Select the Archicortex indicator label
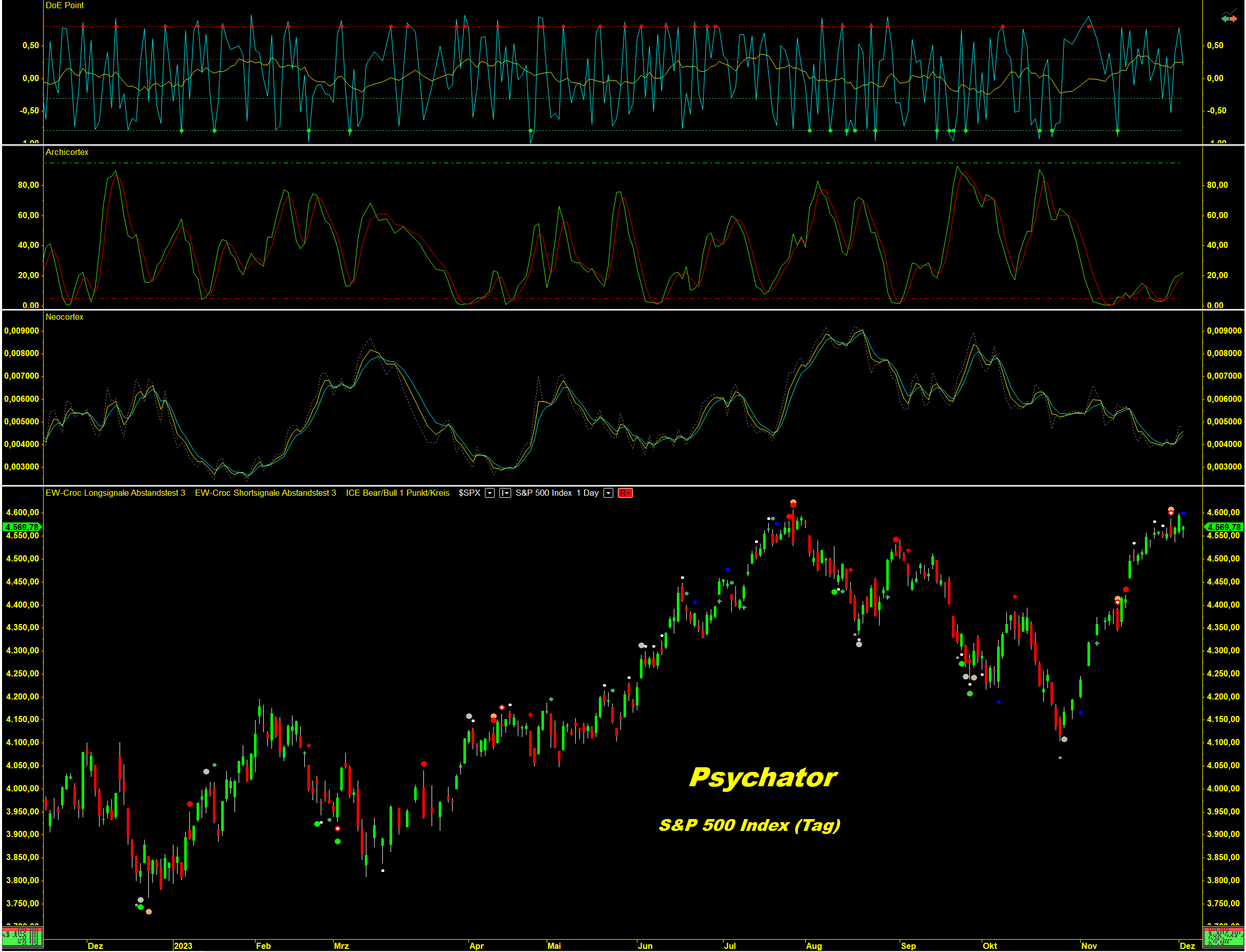Screen dimensions: 1246x952 (x=67, y=152)
